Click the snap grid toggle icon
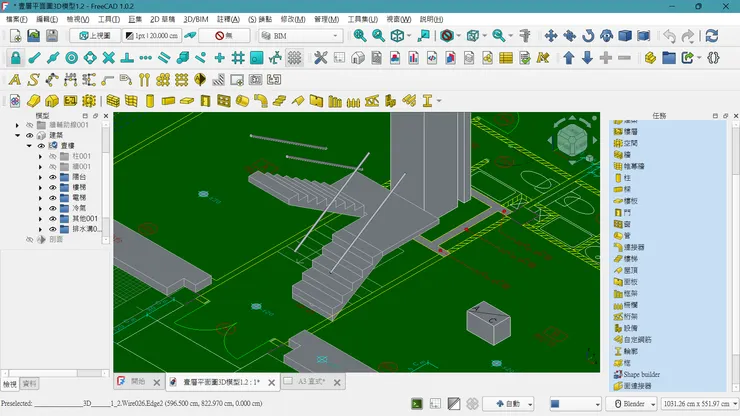Viewport: 740px width, 416px height. click(238, 57)
